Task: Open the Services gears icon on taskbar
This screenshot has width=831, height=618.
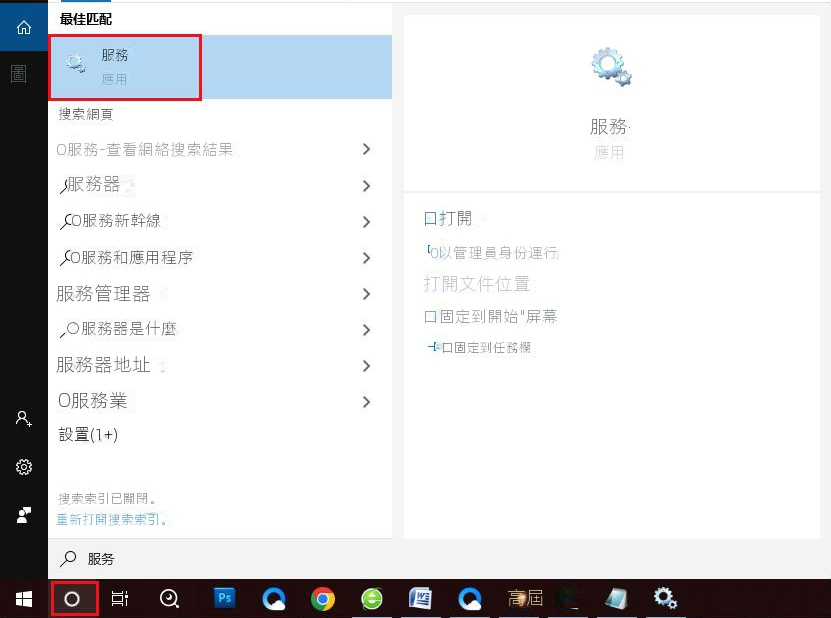Action: tap(665, 598)
